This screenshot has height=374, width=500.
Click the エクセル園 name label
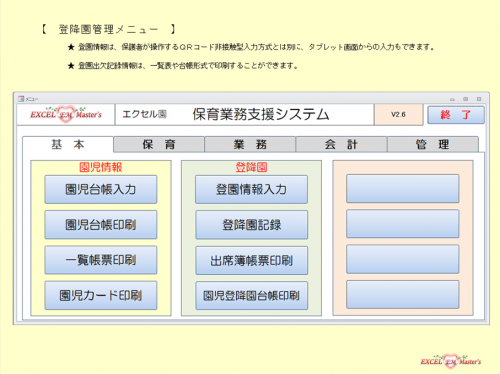(x=144, y=114)
